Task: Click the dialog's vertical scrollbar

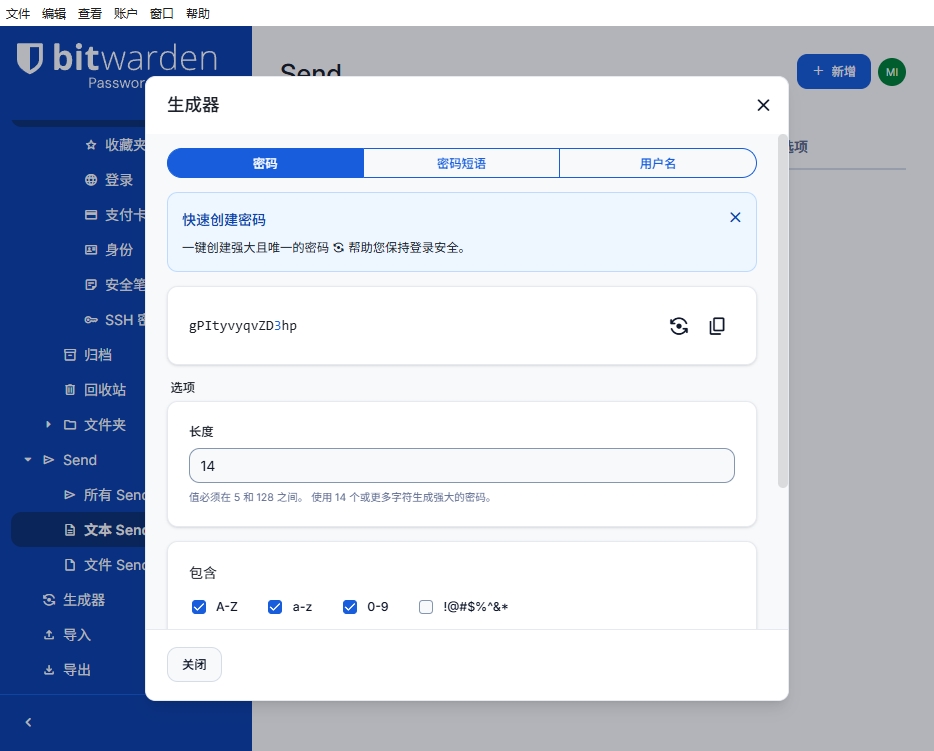Action: (783, 311)
